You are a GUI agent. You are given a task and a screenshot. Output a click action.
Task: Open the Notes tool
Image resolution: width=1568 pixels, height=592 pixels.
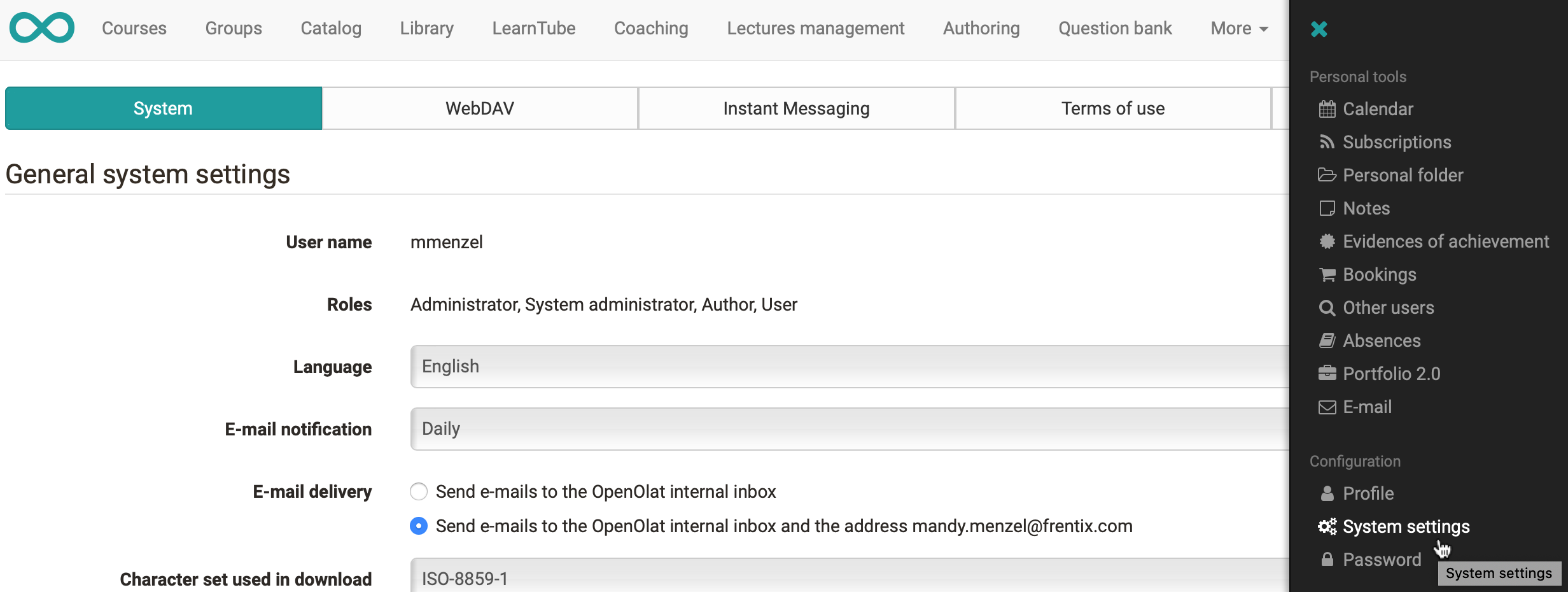[1366, 208]
